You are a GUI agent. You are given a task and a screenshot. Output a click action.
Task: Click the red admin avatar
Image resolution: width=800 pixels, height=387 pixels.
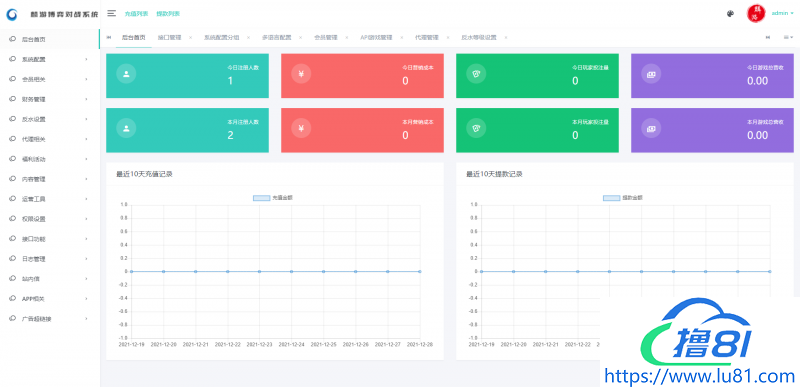pos(755,13)
